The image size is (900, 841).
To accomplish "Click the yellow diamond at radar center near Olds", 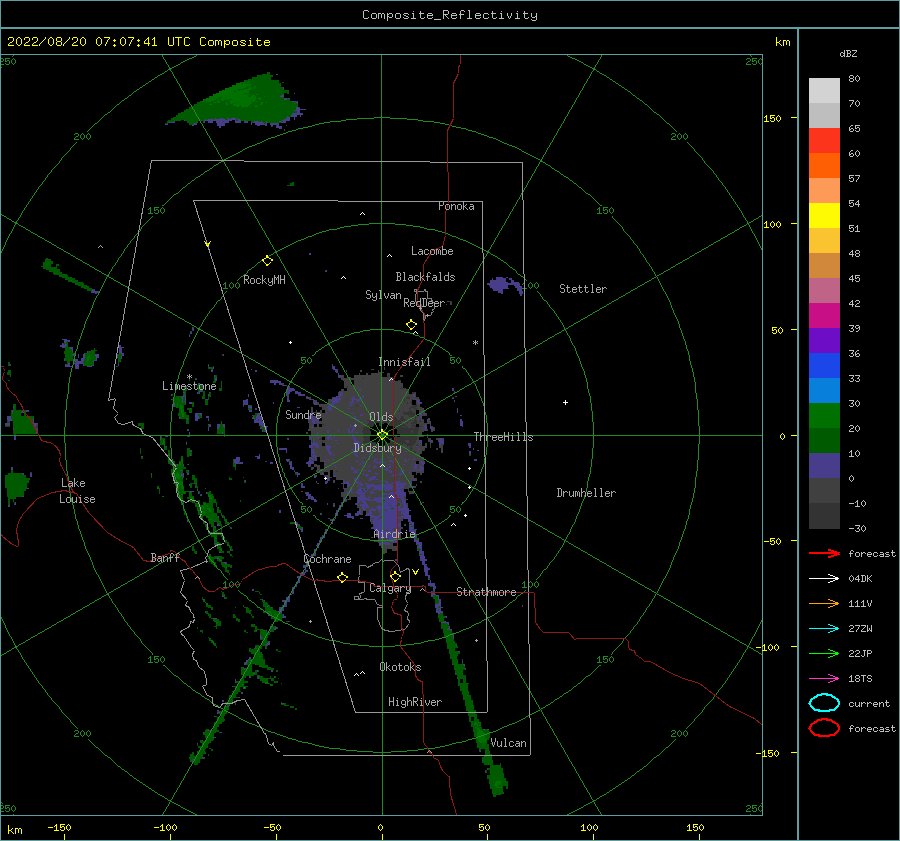I will click(x=382, y=435).
